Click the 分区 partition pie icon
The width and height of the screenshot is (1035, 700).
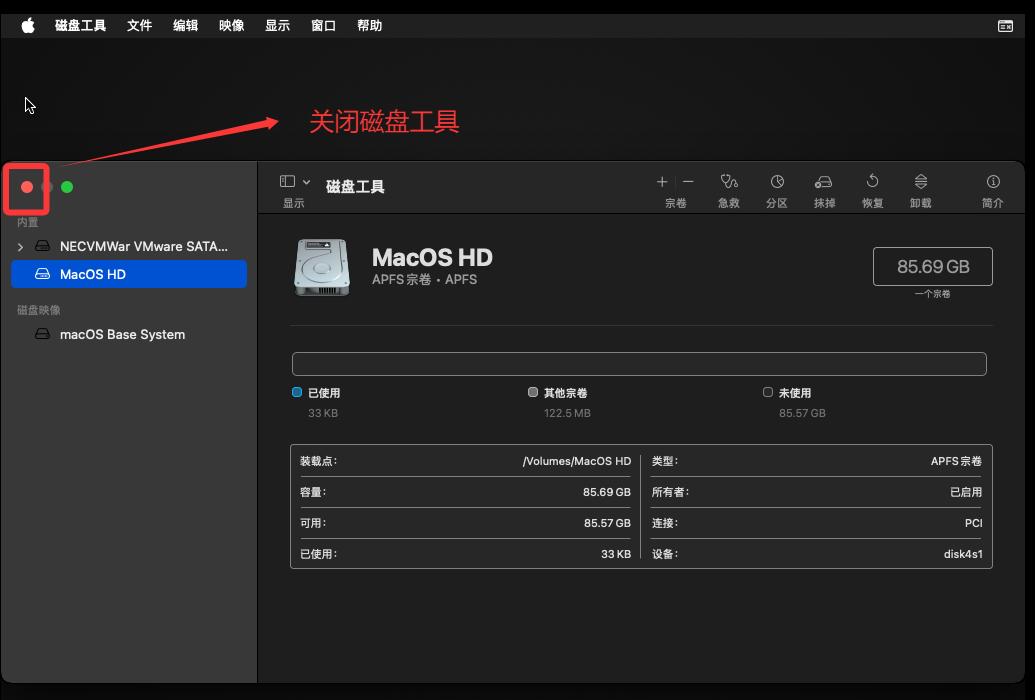point(777,182)
